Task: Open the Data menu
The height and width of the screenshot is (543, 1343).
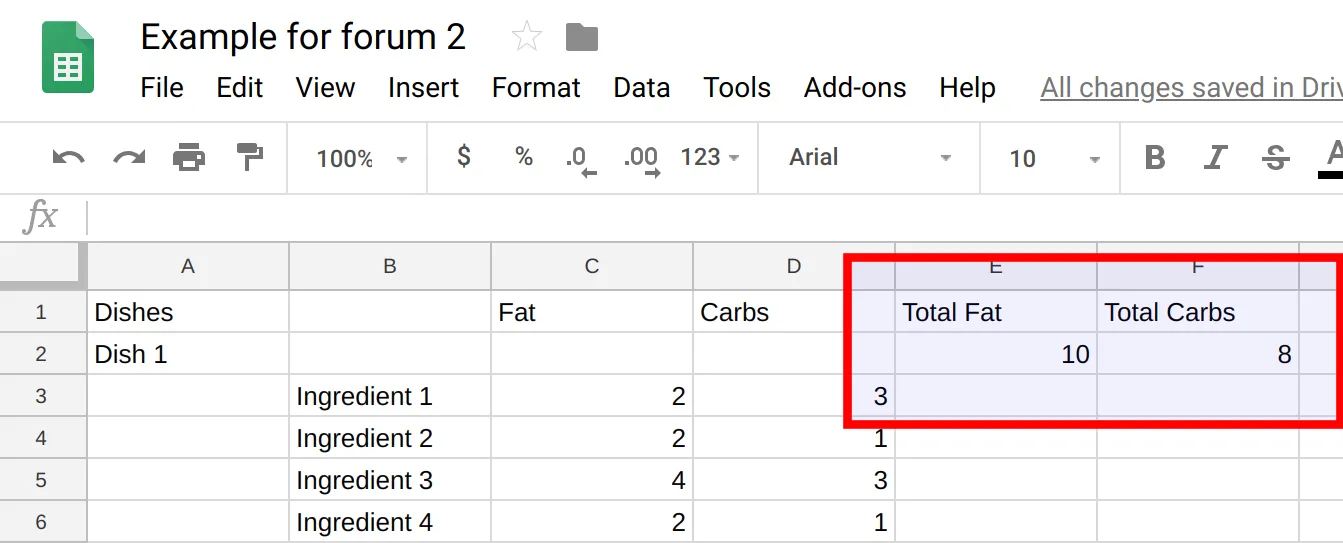Action: click(641, 88)
